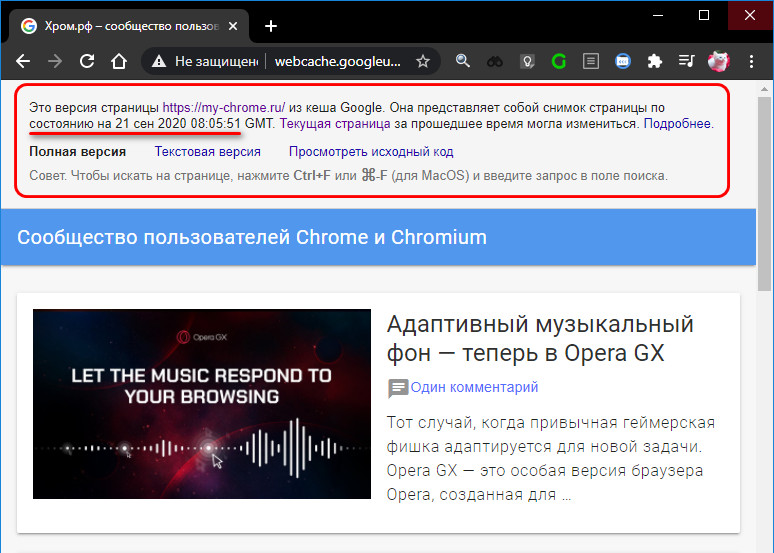Open the Подробнее link

(679, 123)
